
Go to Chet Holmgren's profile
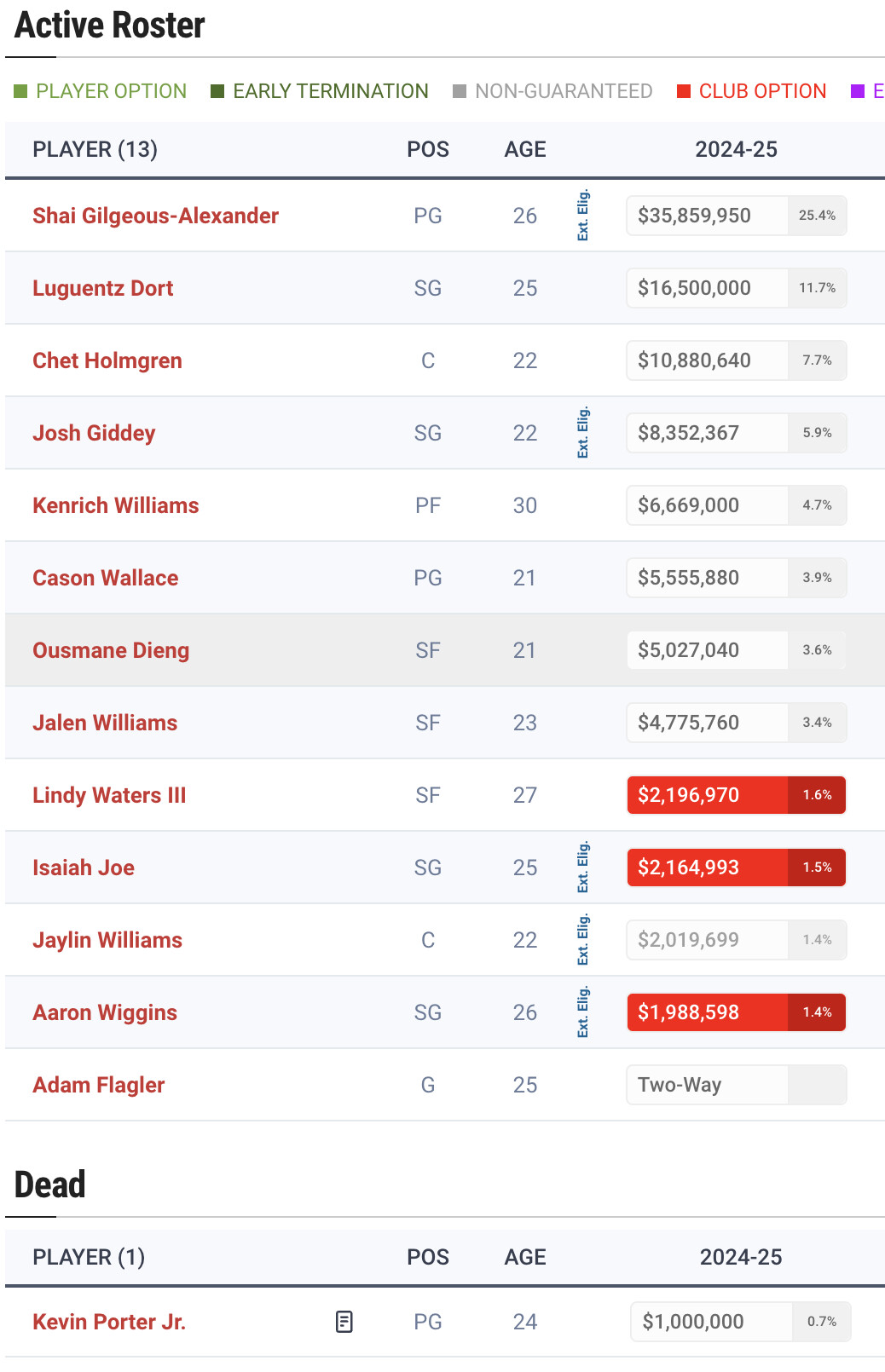click(107, 360)
